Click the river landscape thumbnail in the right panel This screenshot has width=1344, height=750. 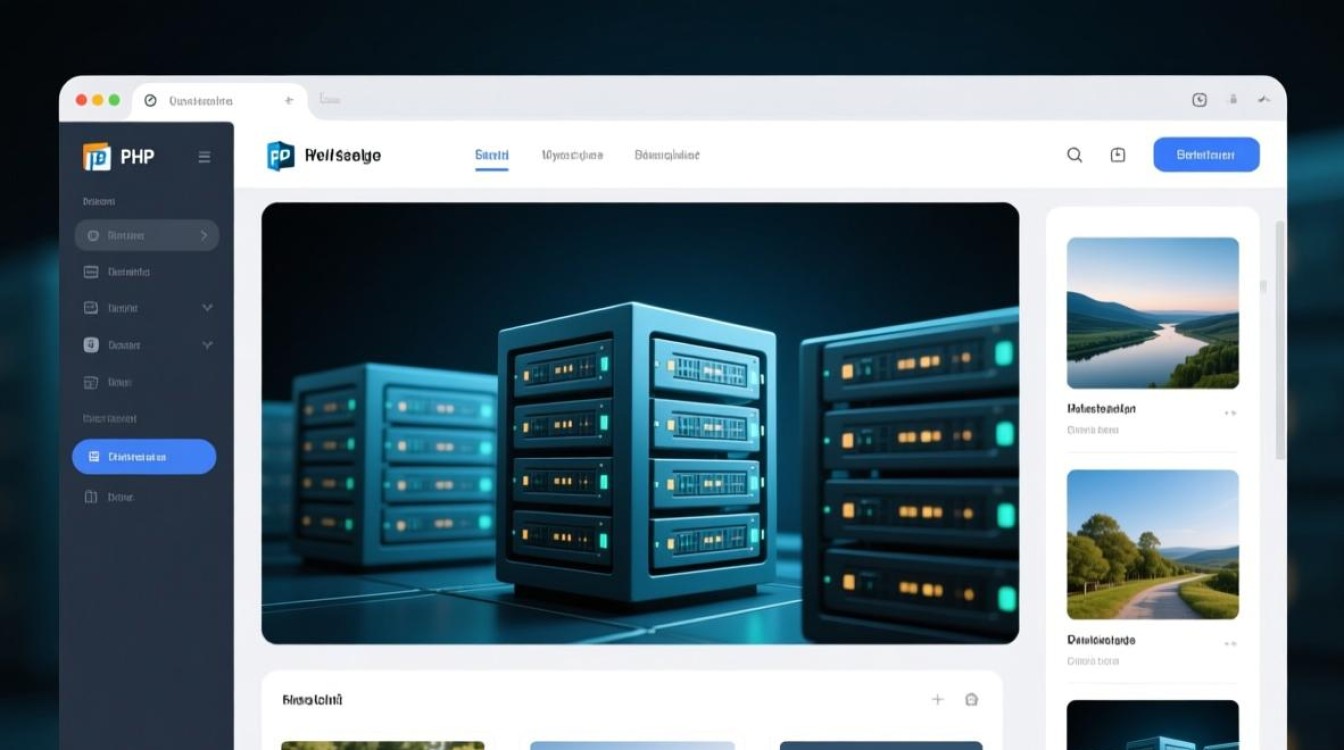(1152, 312)
